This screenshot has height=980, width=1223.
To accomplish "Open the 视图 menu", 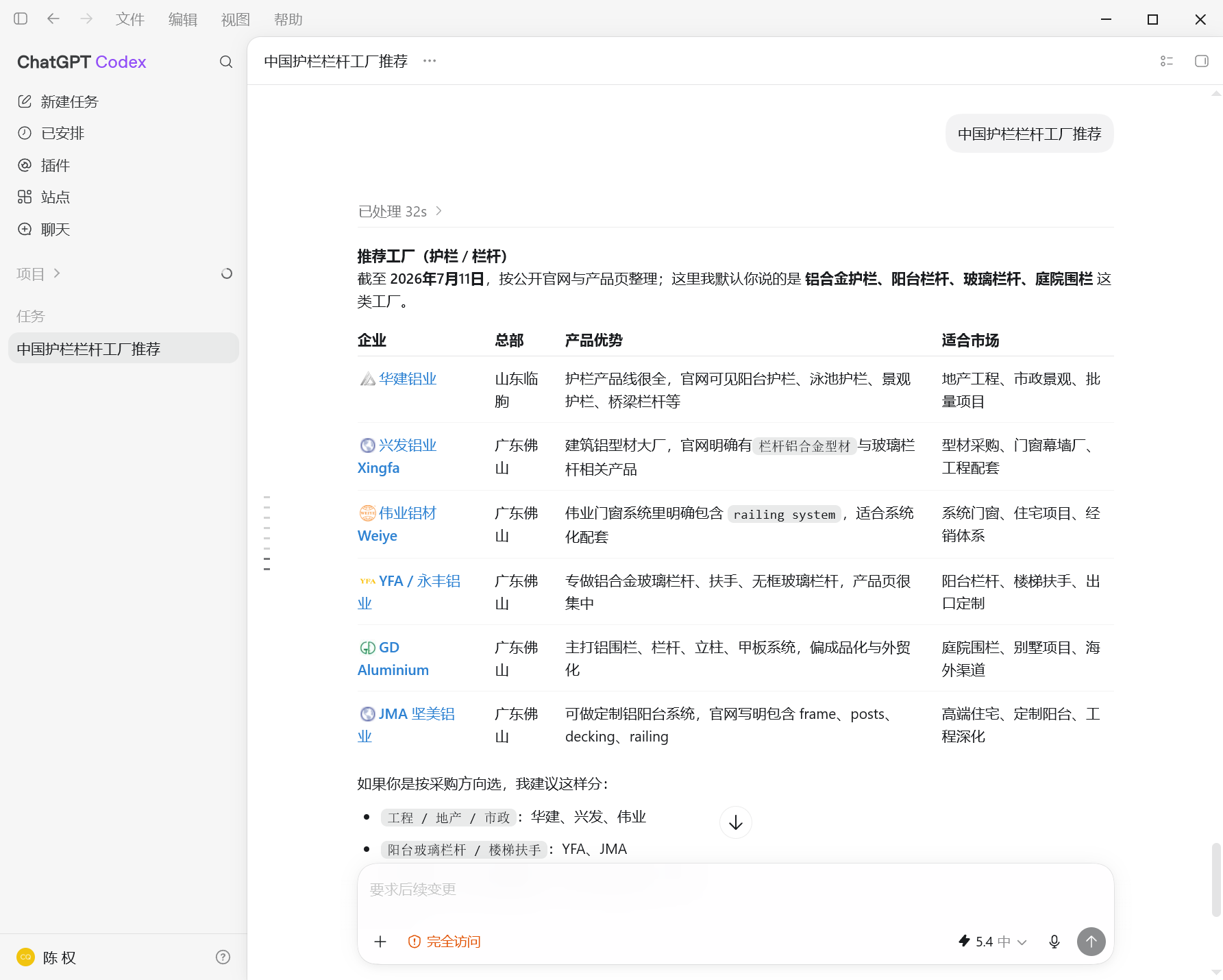I will [235, 19].
